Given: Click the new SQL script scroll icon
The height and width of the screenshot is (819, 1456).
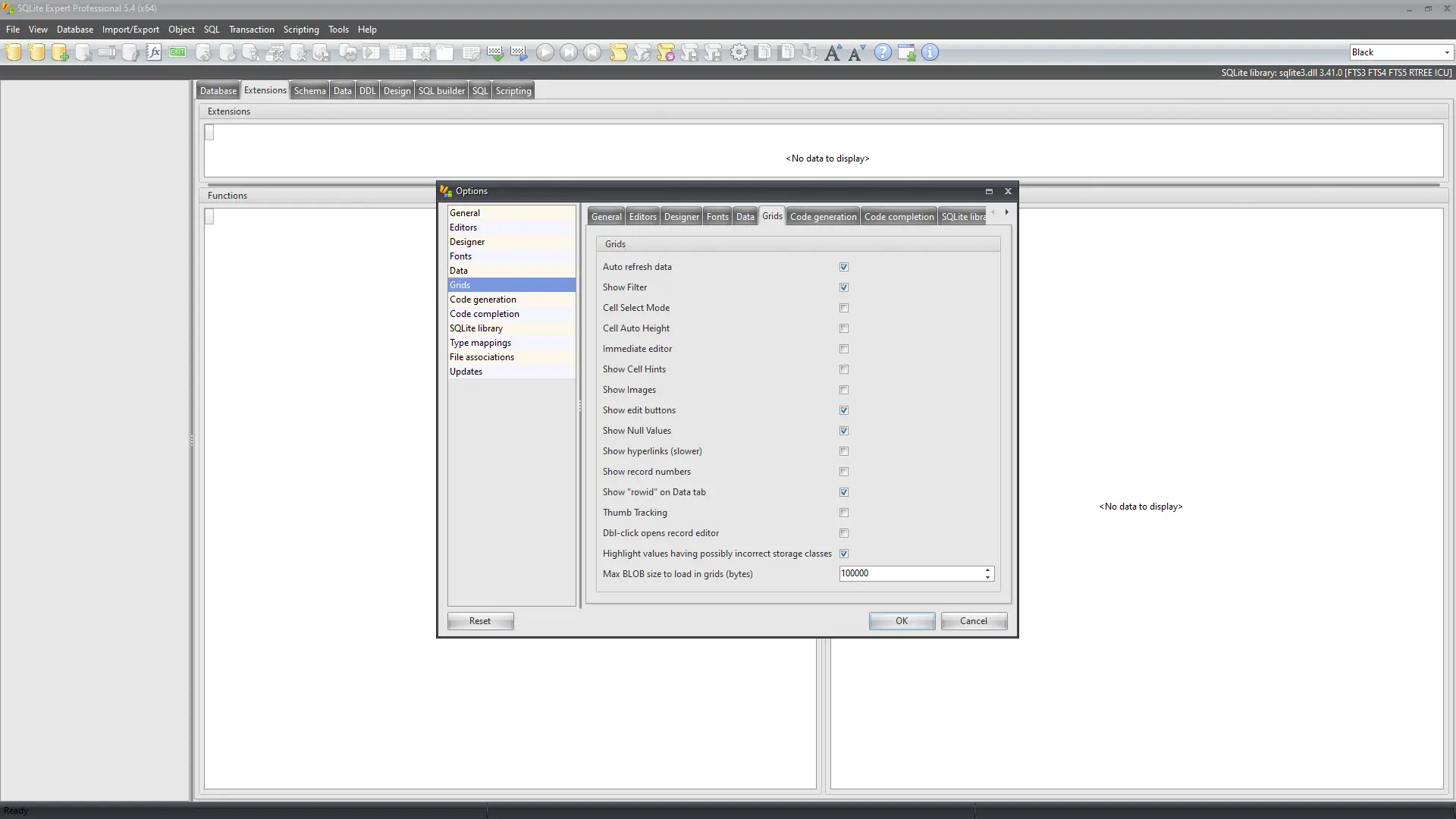Looking at the screenshot, I should coord(618,52).
